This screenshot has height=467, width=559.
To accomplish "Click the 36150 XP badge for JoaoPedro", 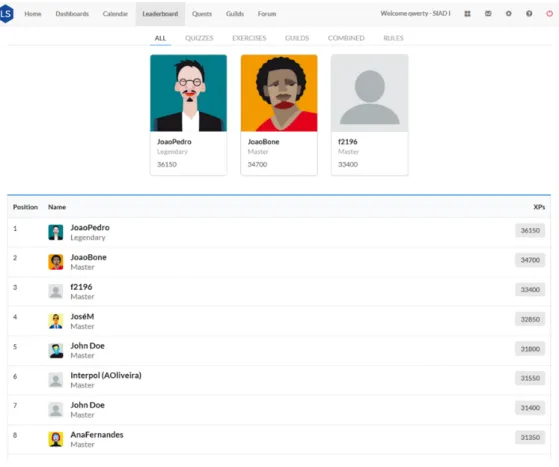I will (x=530, y=231).
